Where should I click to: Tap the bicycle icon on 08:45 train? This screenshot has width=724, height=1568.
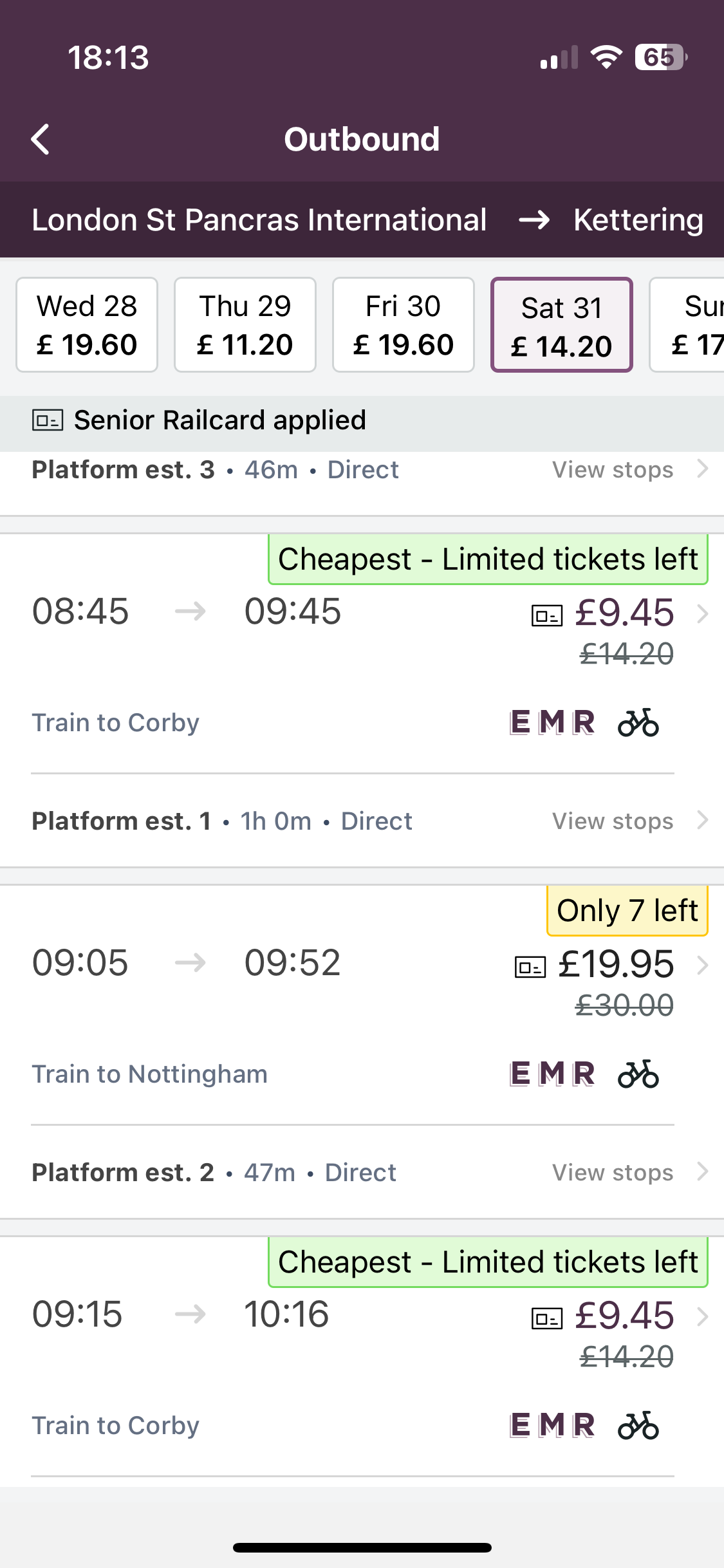pos(638,723)
